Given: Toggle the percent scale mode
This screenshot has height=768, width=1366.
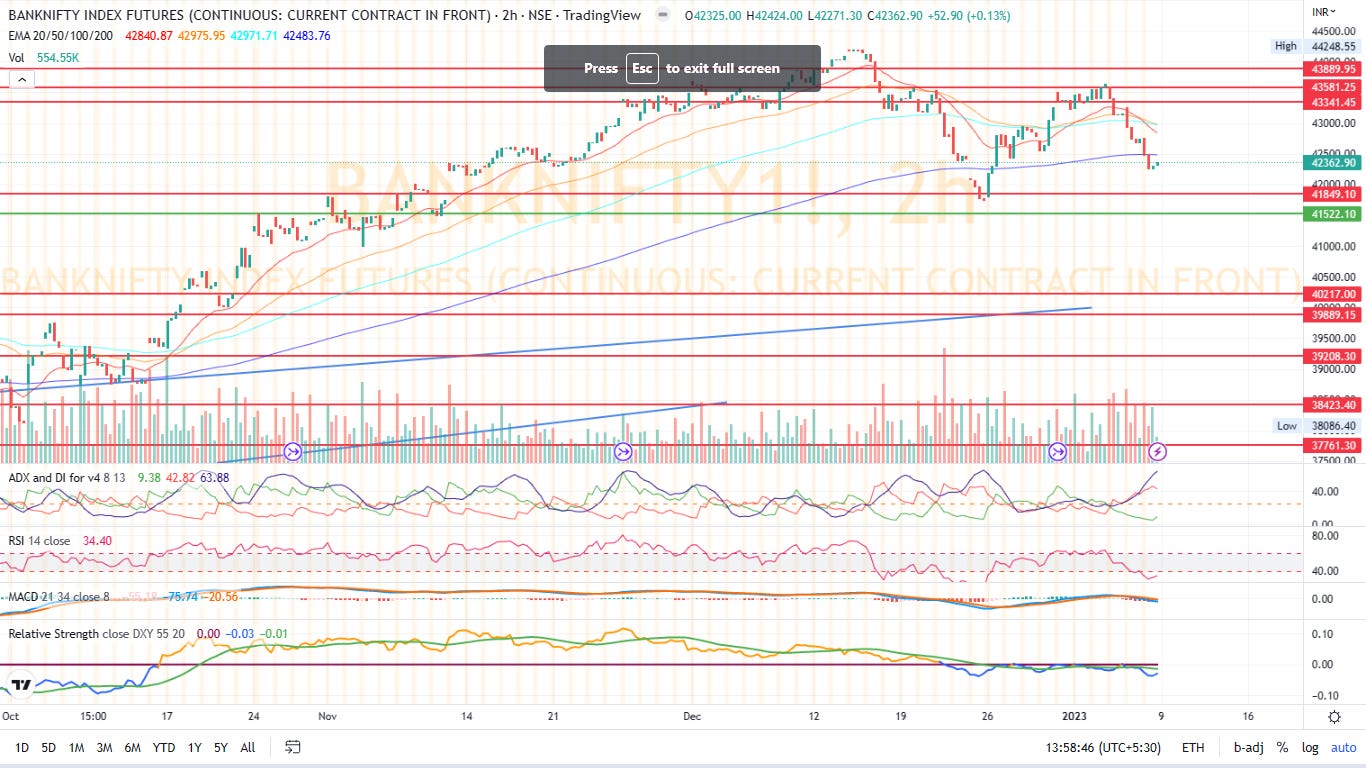Looking at the screenshot, I should [x=1282, y=747].
